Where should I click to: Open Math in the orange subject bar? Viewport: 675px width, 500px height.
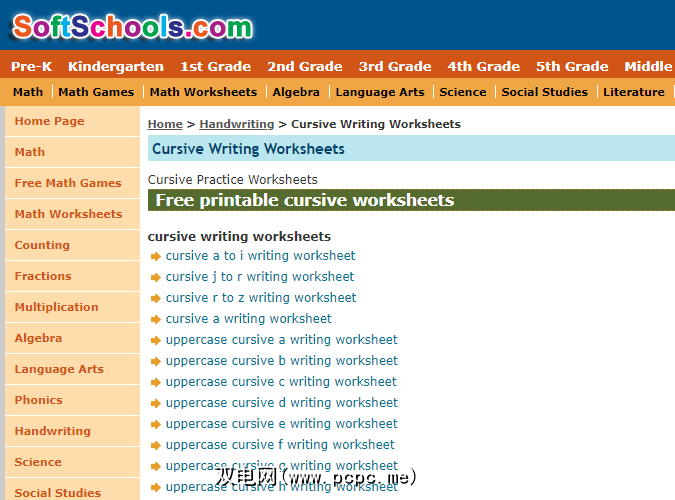tap(28, 92)
